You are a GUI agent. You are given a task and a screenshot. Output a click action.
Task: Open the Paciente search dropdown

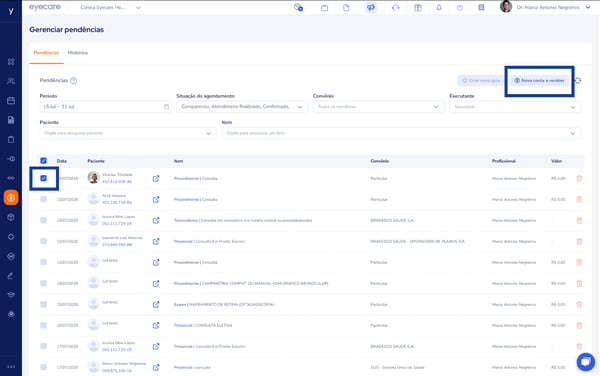(128, 133)
